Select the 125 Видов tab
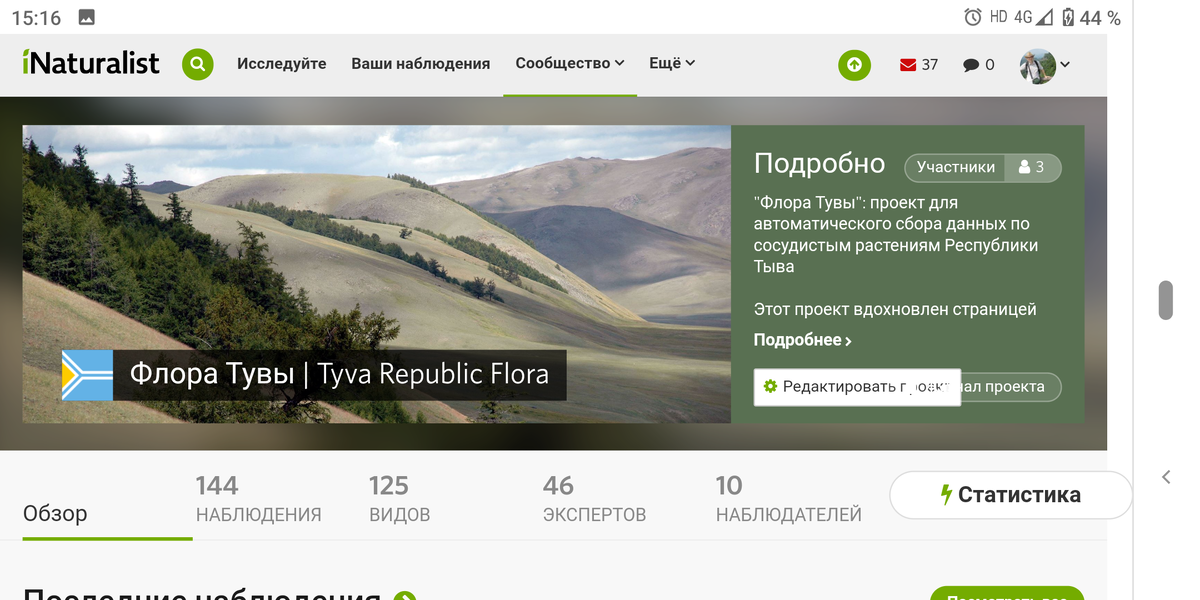The image size is (1200, 600). pyautogui.click(x=400, y=500)
